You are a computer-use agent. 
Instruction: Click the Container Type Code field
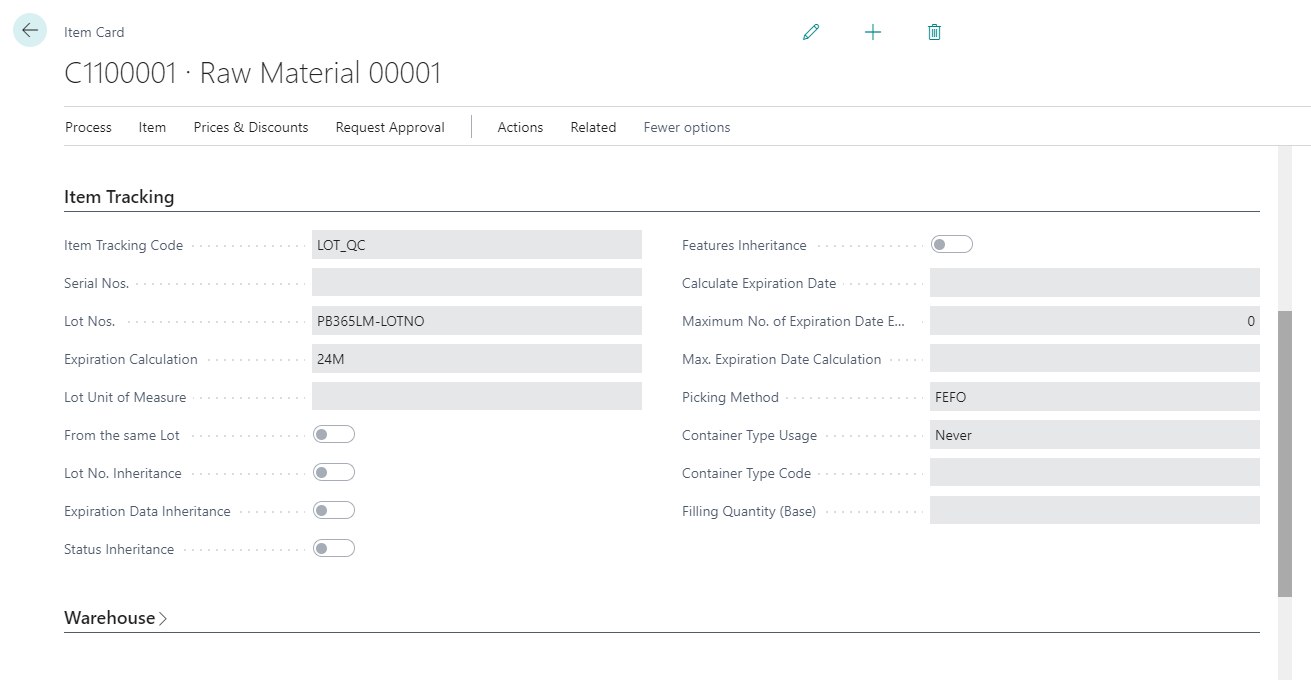pos(1095,473)
